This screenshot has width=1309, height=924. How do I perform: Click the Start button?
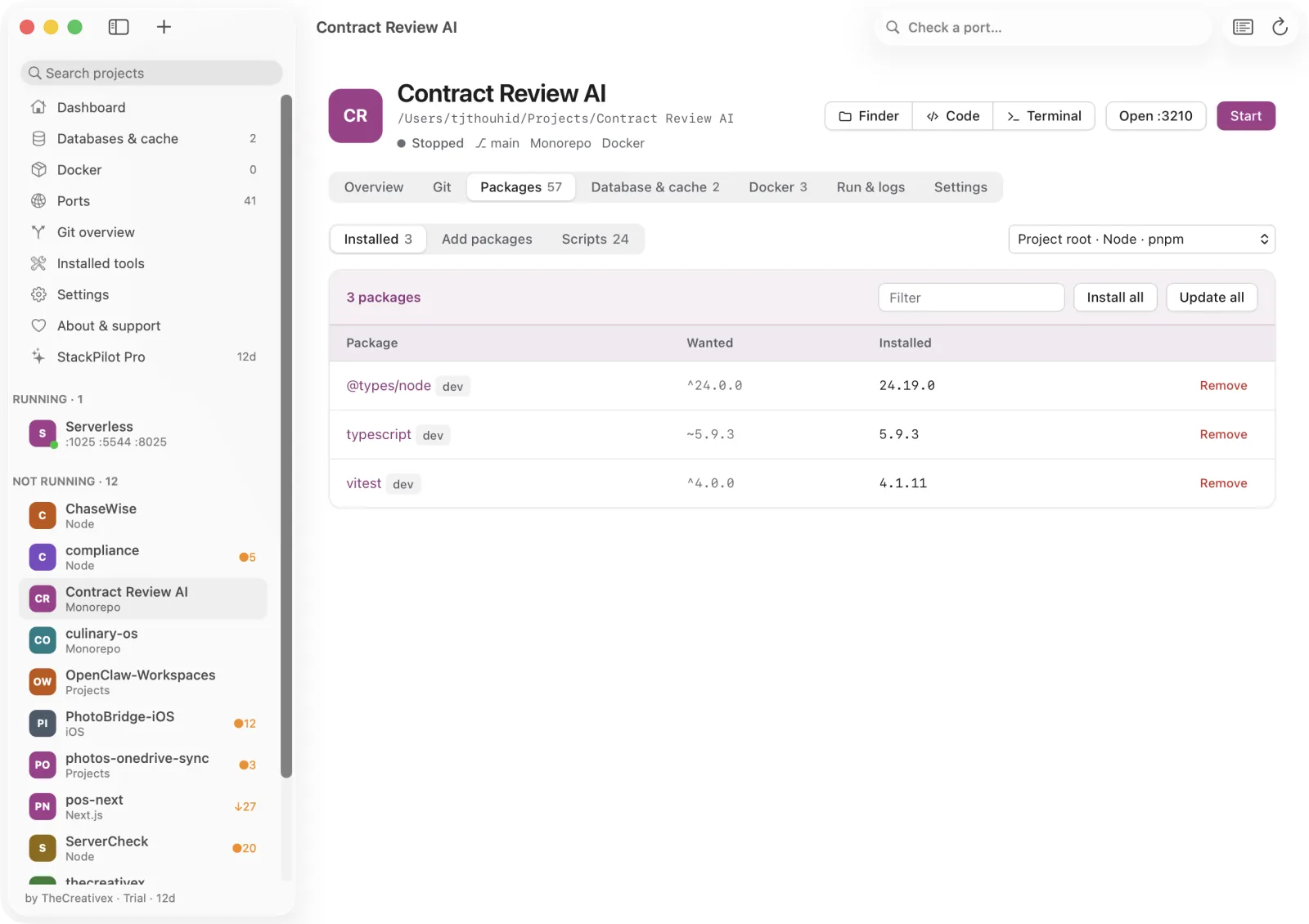1246,116
